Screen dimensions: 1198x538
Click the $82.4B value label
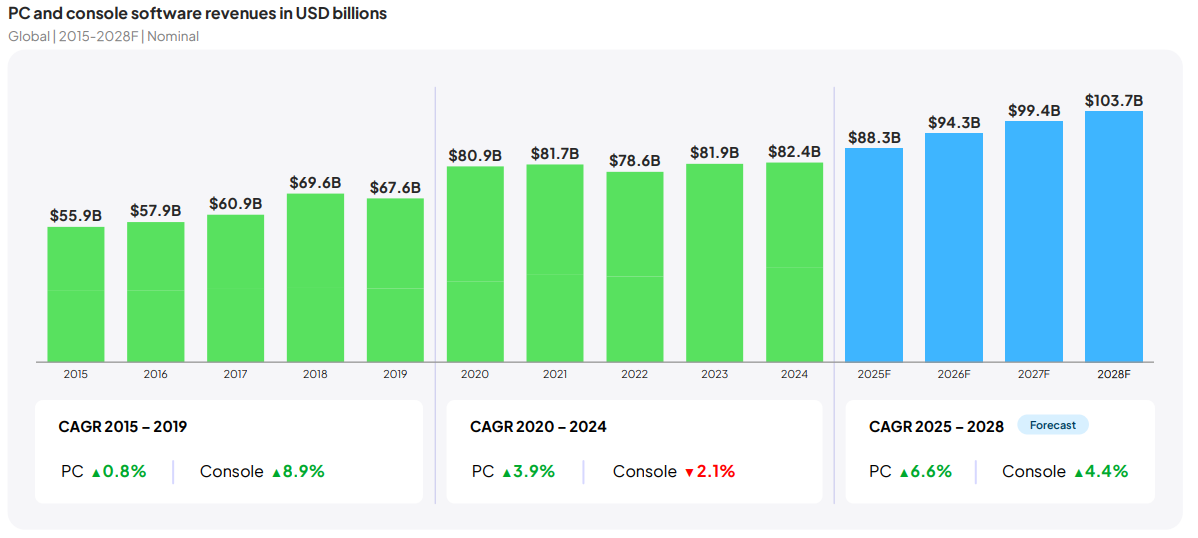tap(794, 152)
